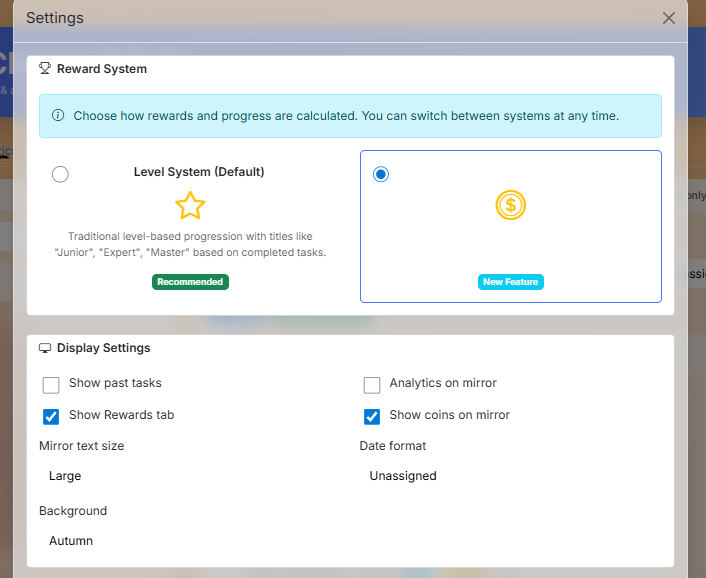Screen dimensions: 706x578
Task: Click the gold star Level System icon
Action: pyautogui.click(x=190, y=206)
